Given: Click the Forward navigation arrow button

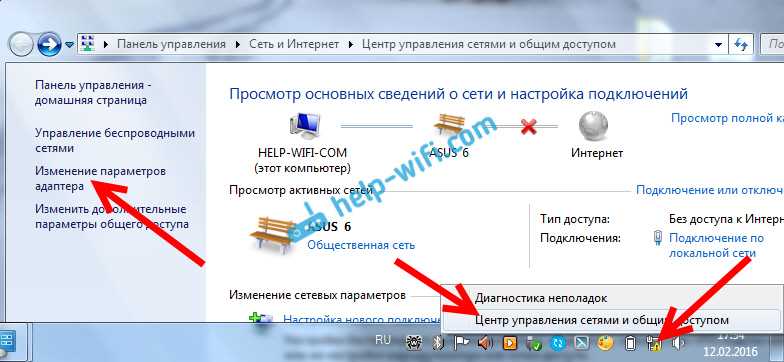Looking at the screenshot, I should pyautogui.click(x=50, y=44).
